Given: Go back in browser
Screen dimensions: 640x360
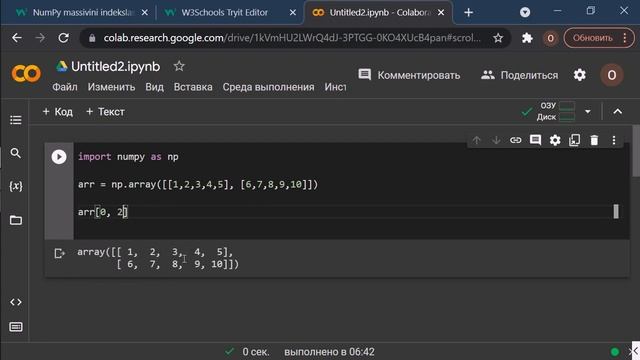Looking at the screenshot, I should 17,38.
